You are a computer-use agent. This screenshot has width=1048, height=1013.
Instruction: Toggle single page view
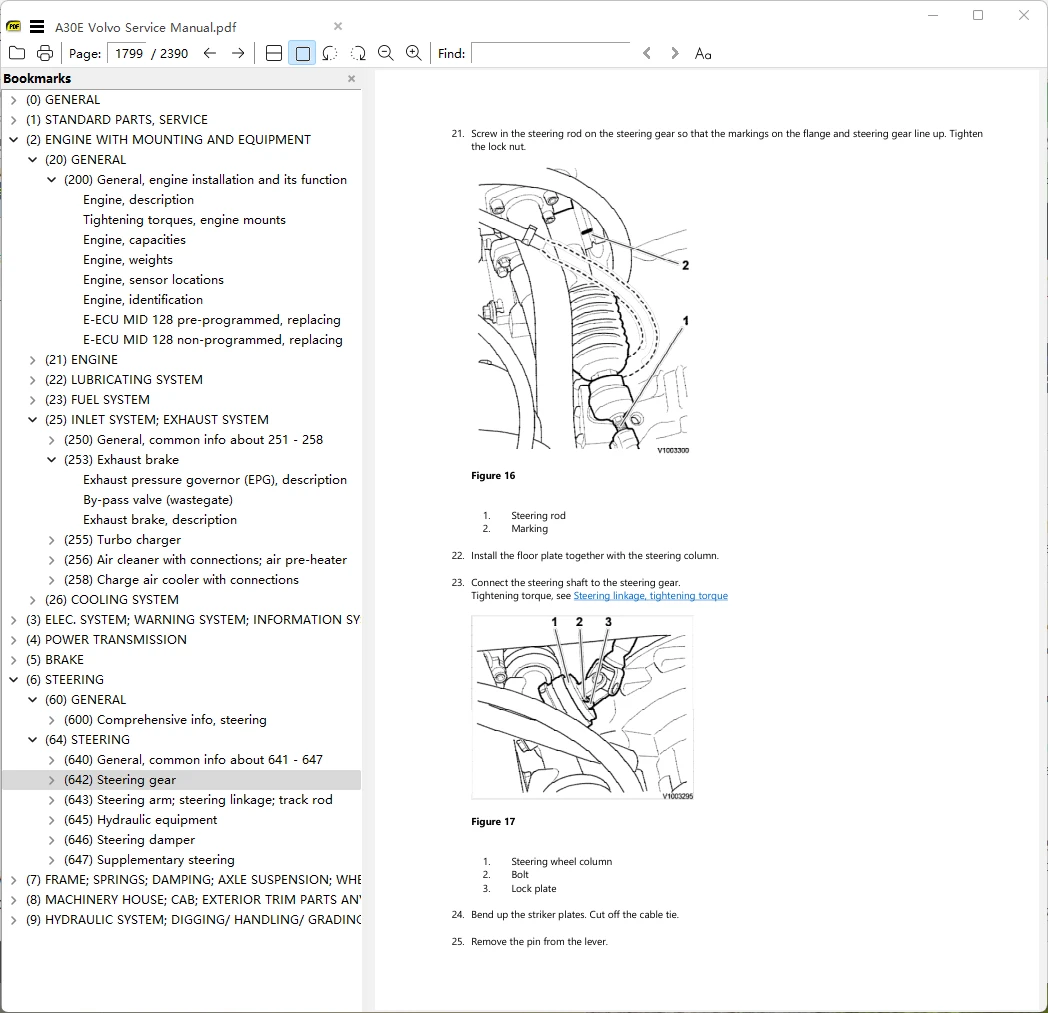tap(302, 53)
